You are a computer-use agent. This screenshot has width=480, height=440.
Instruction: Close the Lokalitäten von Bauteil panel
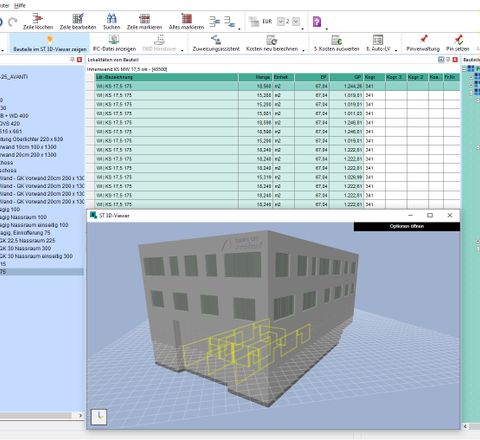[x=455, y=60]
